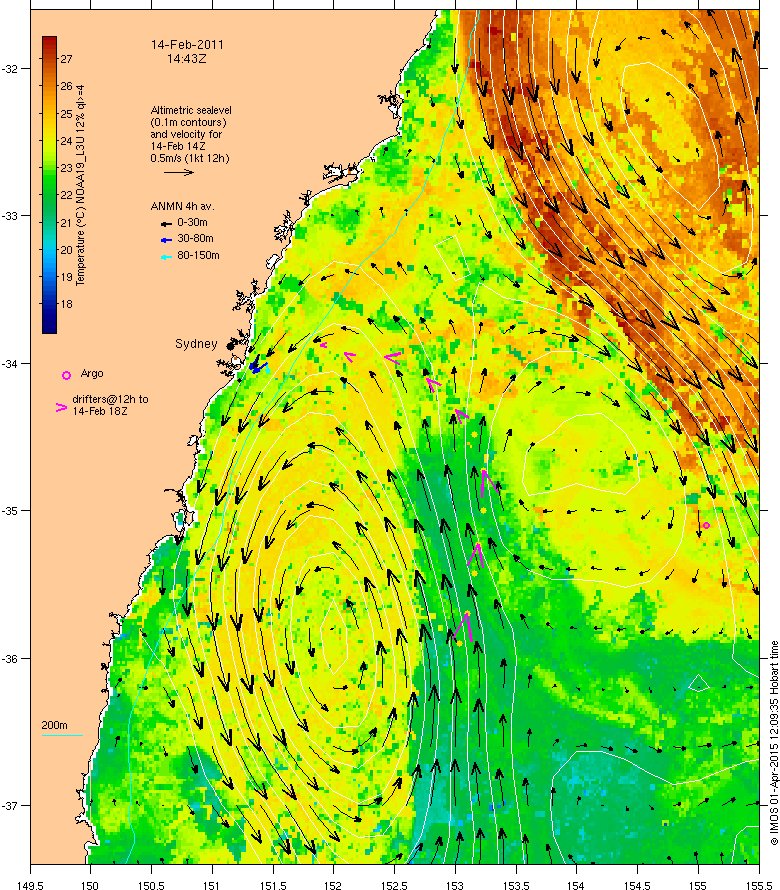Click the 80-150m depth legend label
780x890 pixels.
[x=198, y=255]
